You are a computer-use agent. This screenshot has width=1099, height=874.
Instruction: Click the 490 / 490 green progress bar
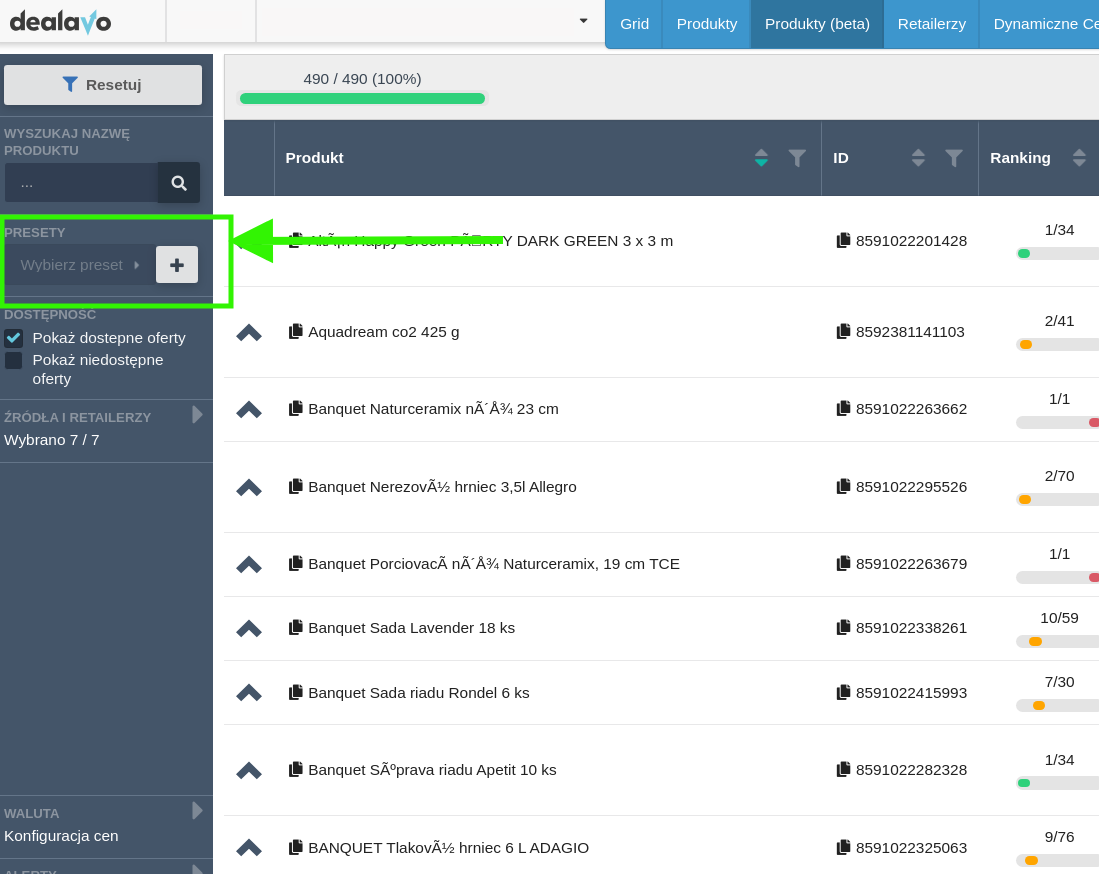tap(362, 98)
